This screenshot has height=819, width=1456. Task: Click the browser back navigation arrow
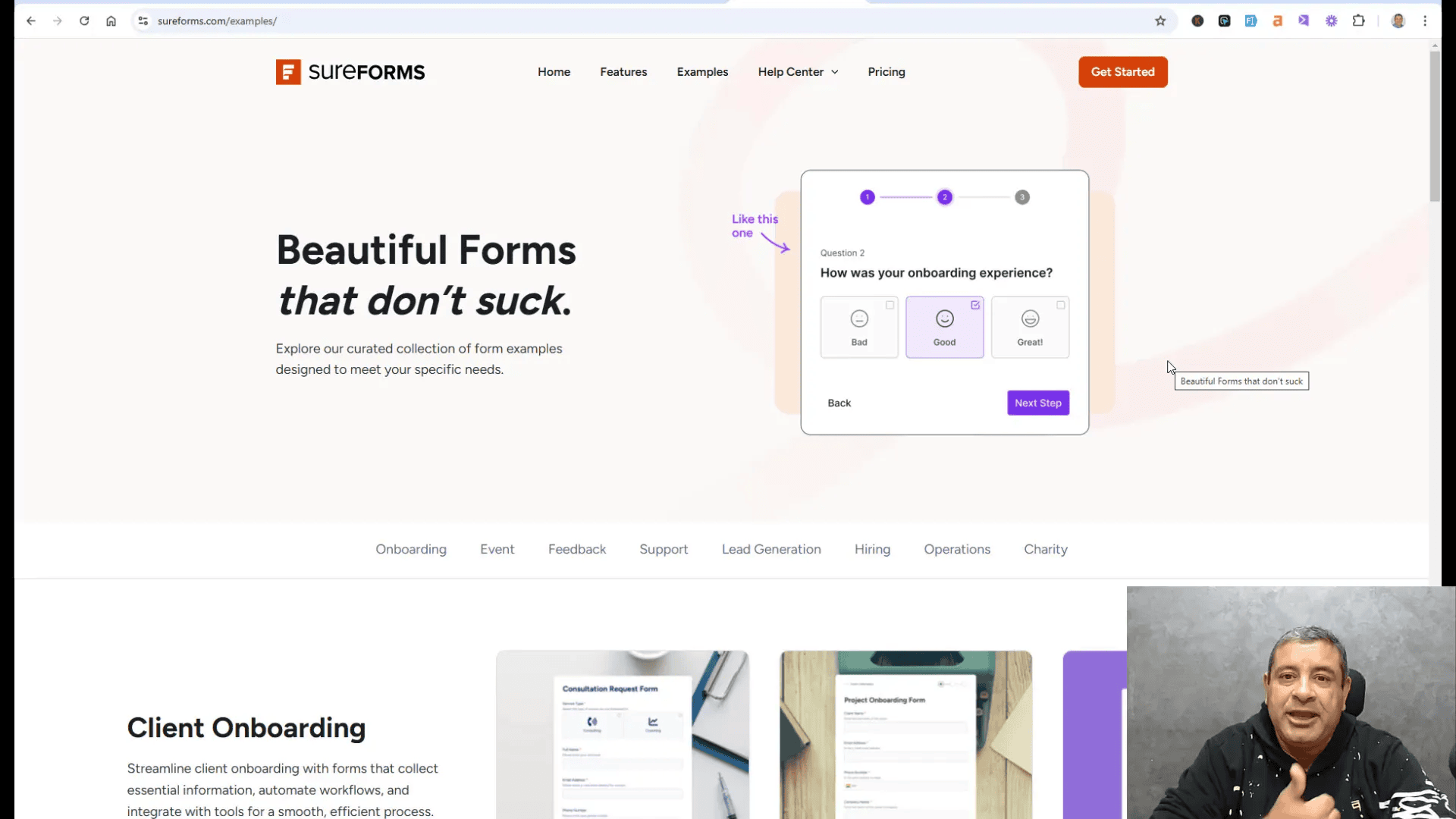[31, 21]
